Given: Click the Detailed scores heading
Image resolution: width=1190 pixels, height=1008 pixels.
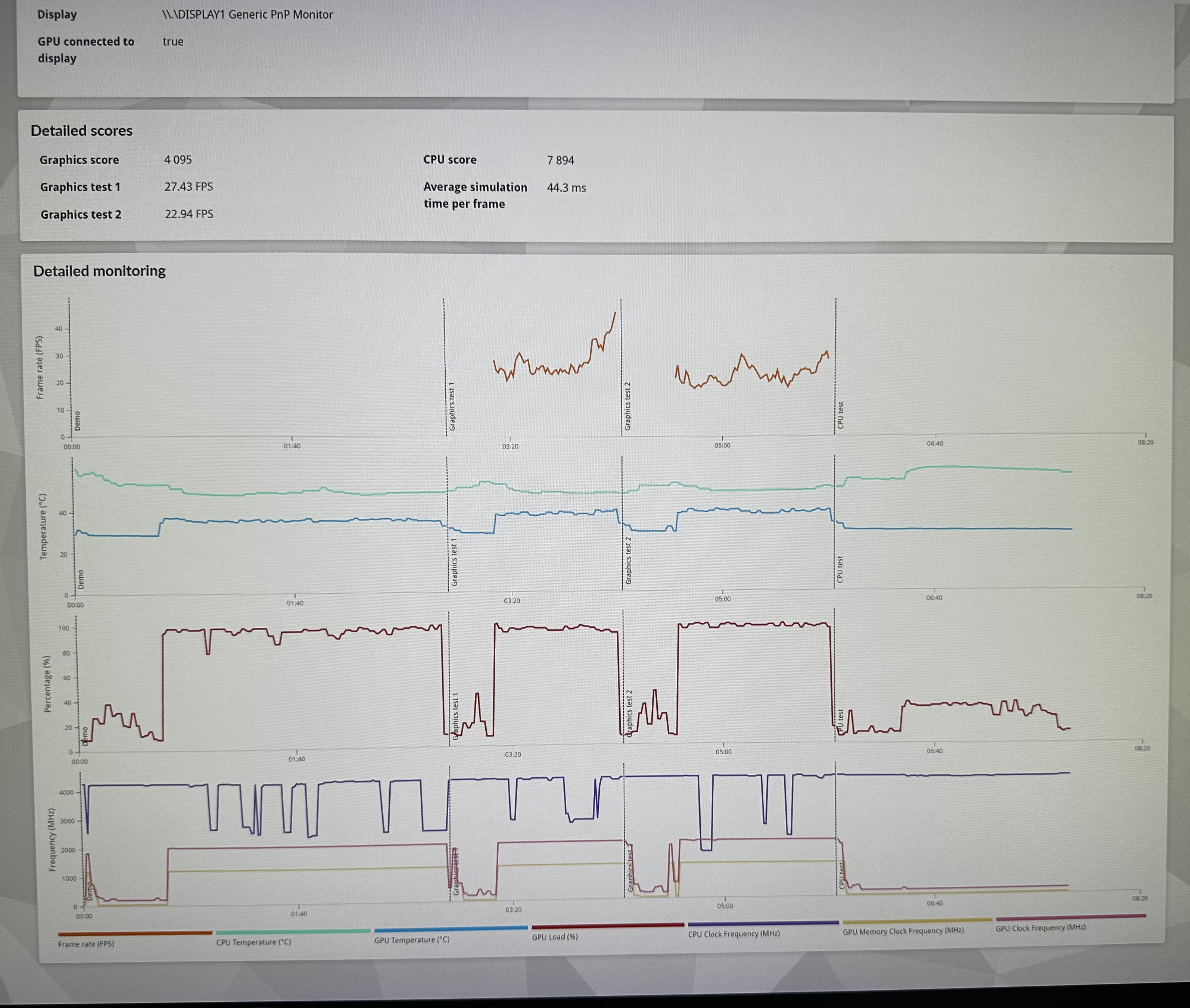Looking at the screenshot, I should [x=82, y=131].
